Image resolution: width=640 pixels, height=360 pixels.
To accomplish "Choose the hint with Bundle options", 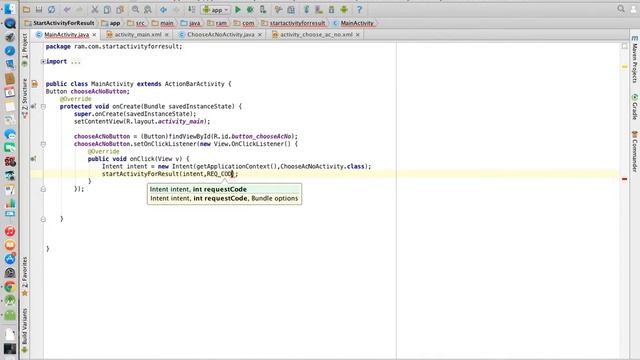I will [224, 198].
